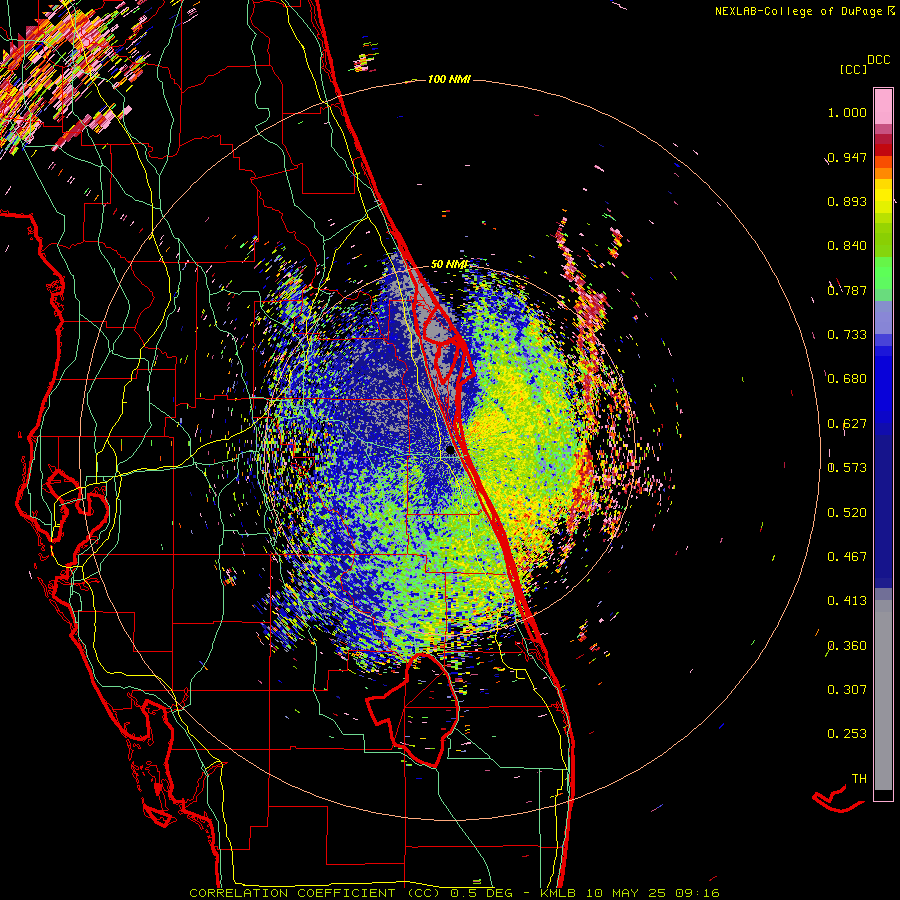Click the 0.520 legend value

click(x=847, y=513)
